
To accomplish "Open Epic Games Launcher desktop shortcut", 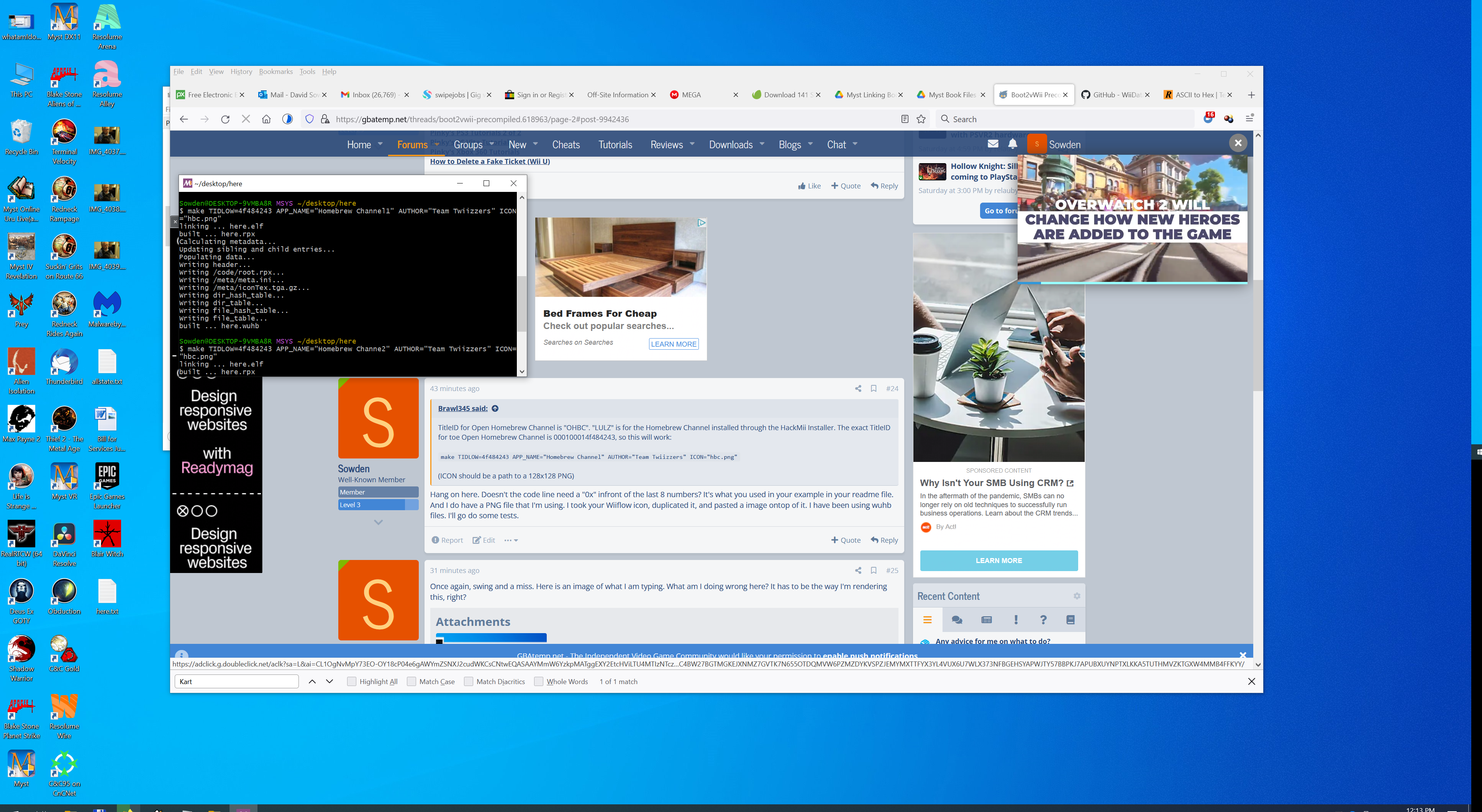I will 107,486.
